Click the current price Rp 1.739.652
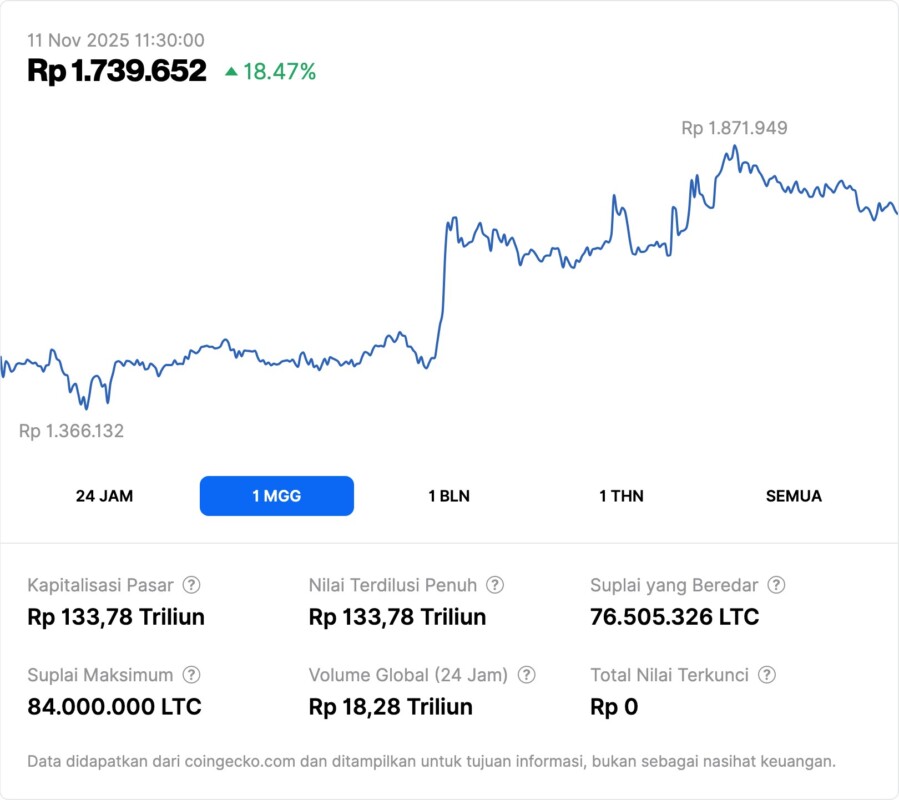Viewport: 899px width, 800px height. click(117, 71)
